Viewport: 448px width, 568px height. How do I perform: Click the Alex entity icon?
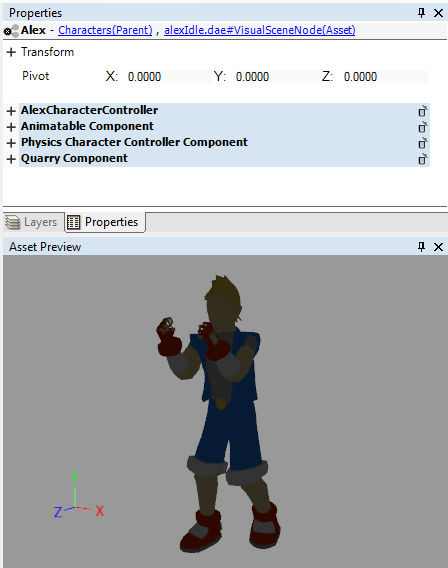(11, 31)
